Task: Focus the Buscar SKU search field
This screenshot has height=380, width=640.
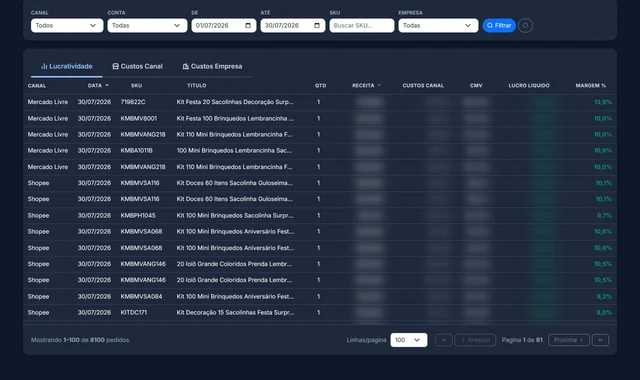Action: (362, 25)
